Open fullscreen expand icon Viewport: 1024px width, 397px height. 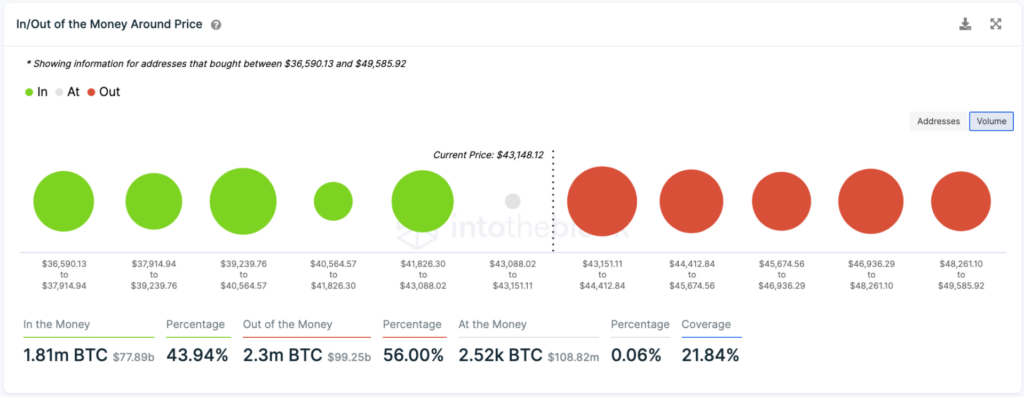pyautogui.click(x=996, y=24)
